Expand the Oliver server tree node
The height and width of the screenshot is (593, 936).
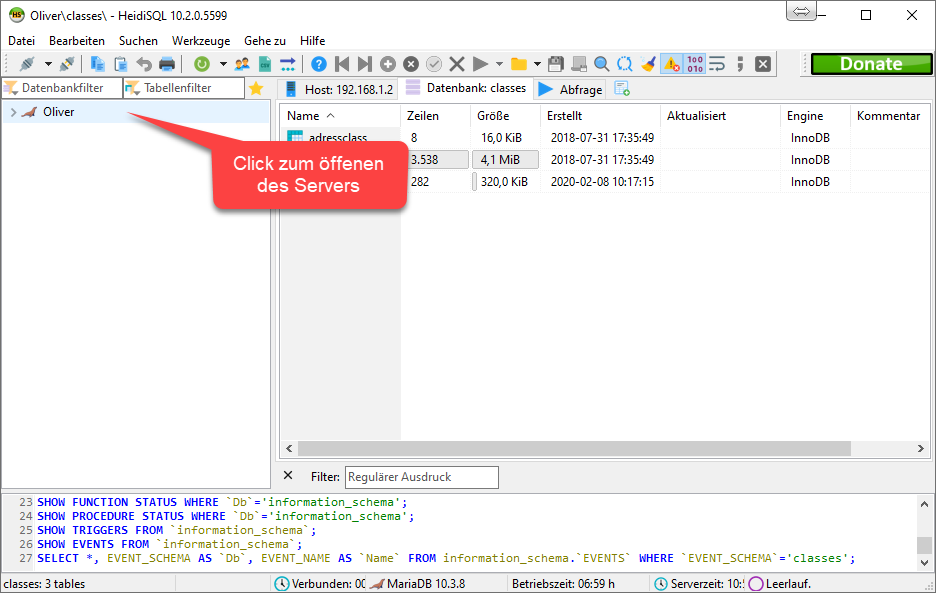(13, 112)
